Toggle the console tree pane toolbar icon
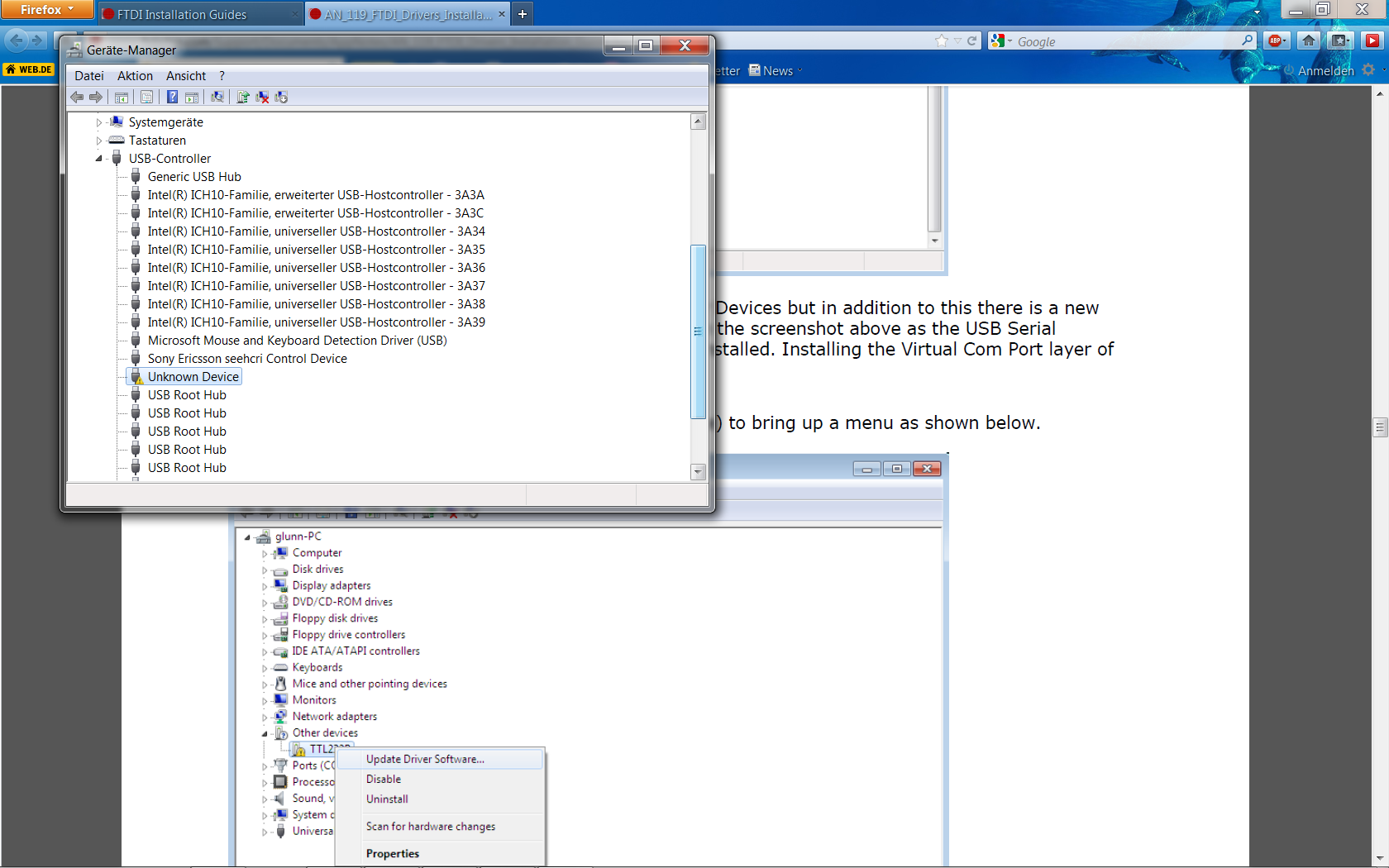 [x=122, y=97]
